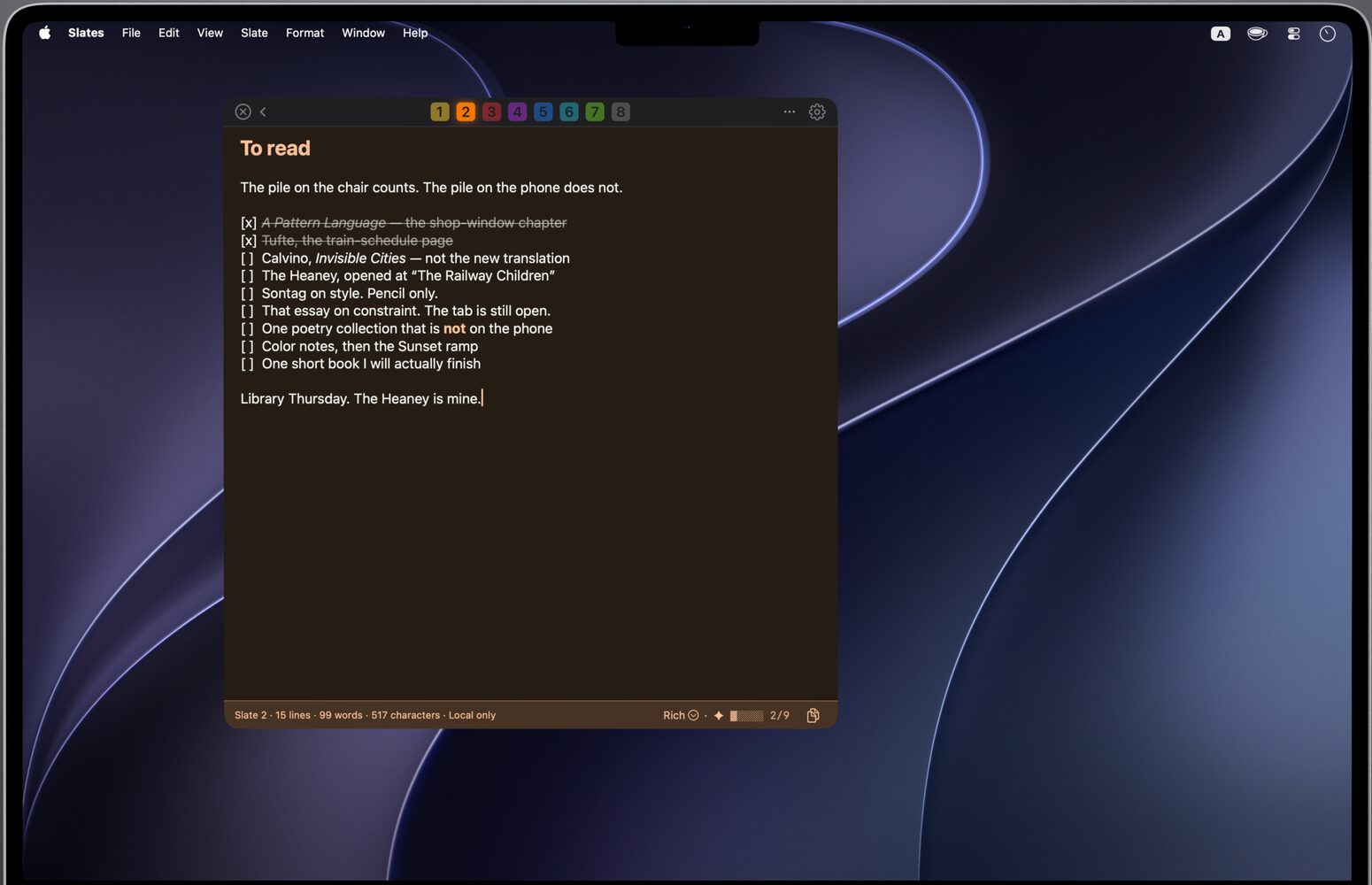Open settings with the gear icon

817,112
